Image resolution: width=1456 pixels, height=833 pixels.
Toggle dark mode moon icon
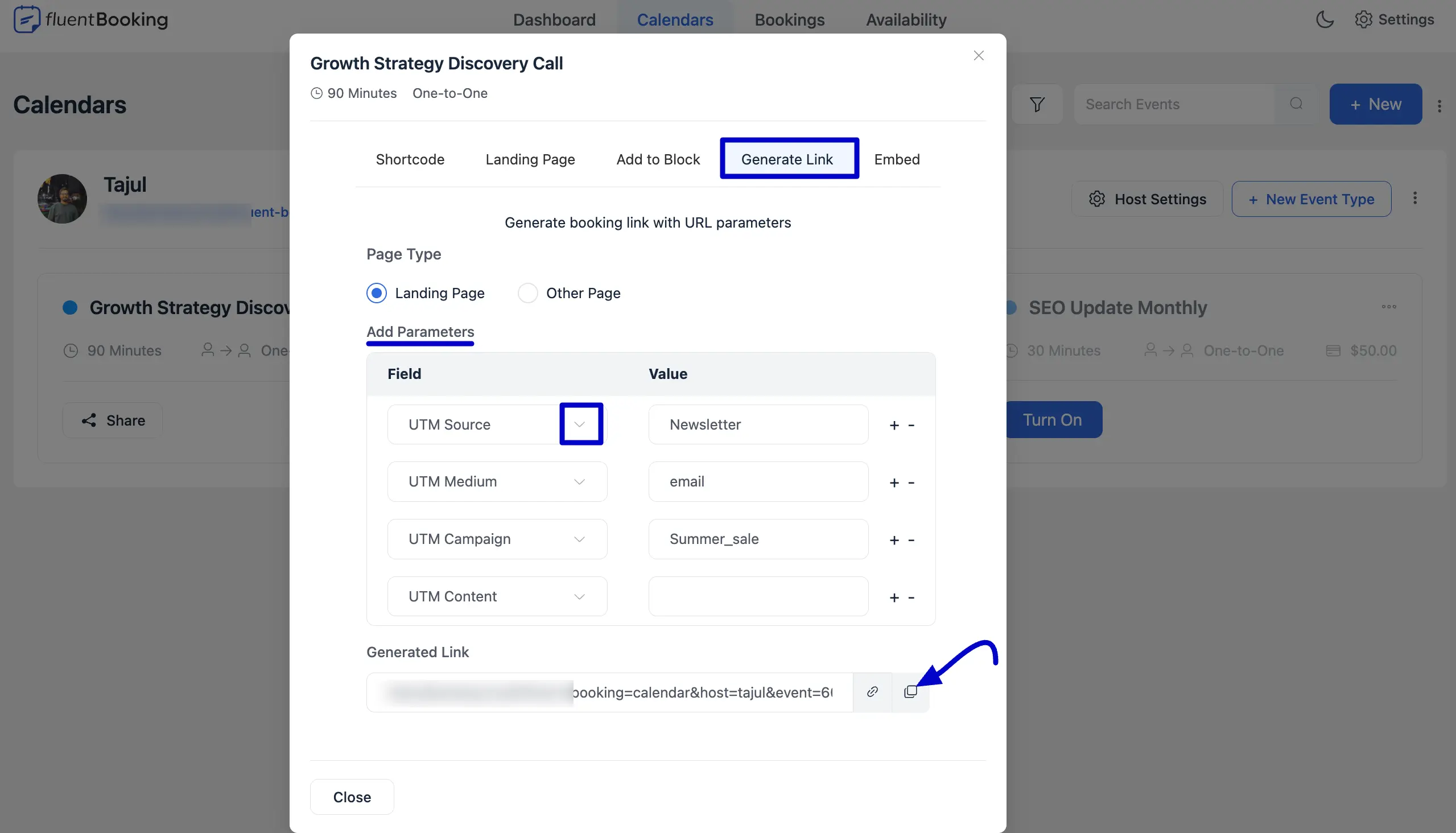pos(1325,19)
